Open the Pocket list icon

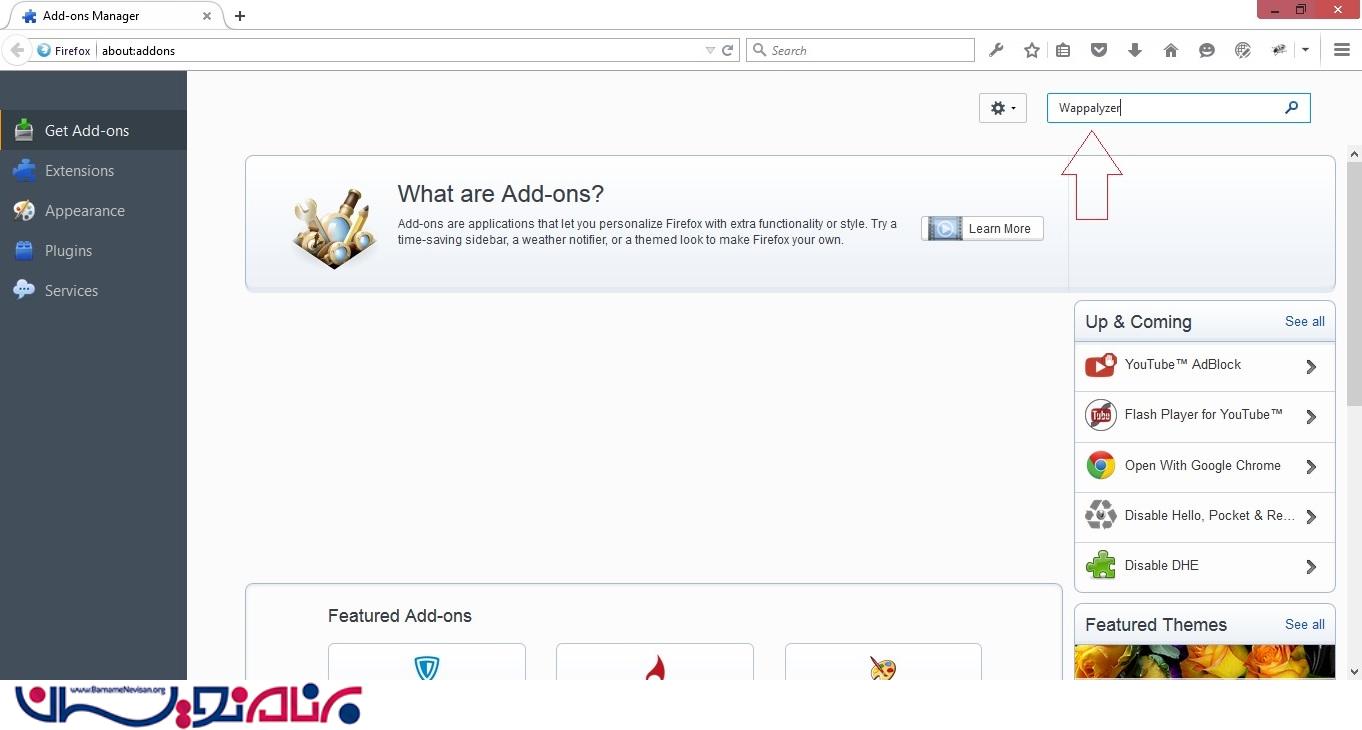tap(1099, 50)
